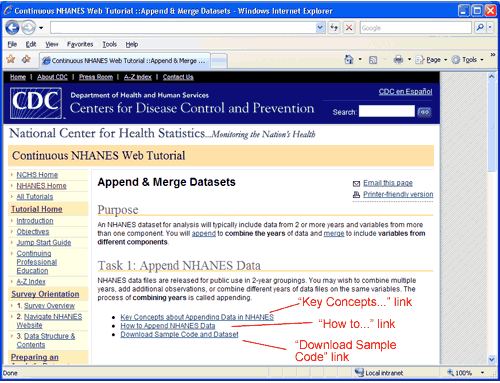Viewport: 500px width, 383px height.
Task: Click the vertical scrollbar thumb
Action: 492,126
